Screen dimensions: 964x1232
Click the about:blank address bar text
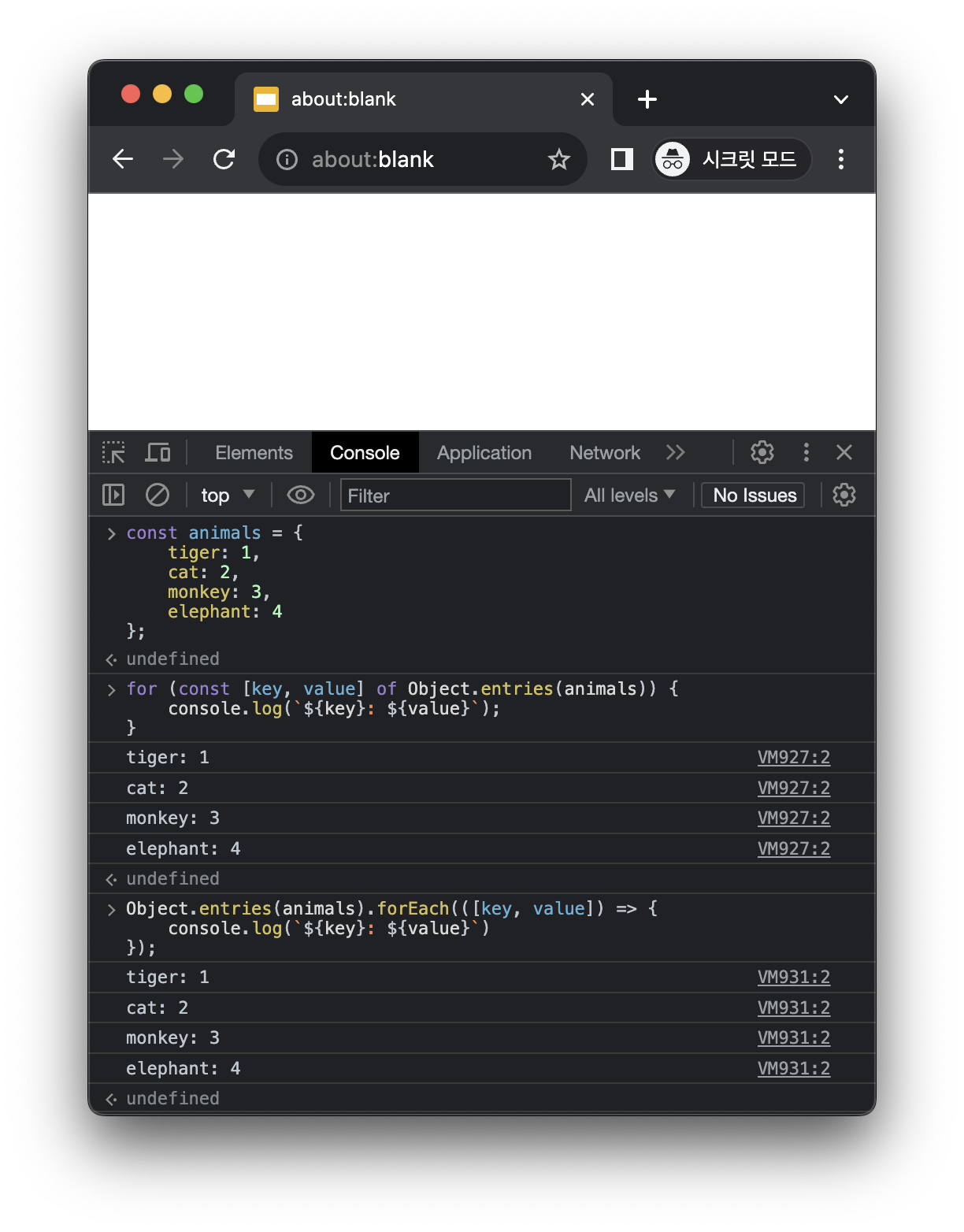click(x=373, y=160)
